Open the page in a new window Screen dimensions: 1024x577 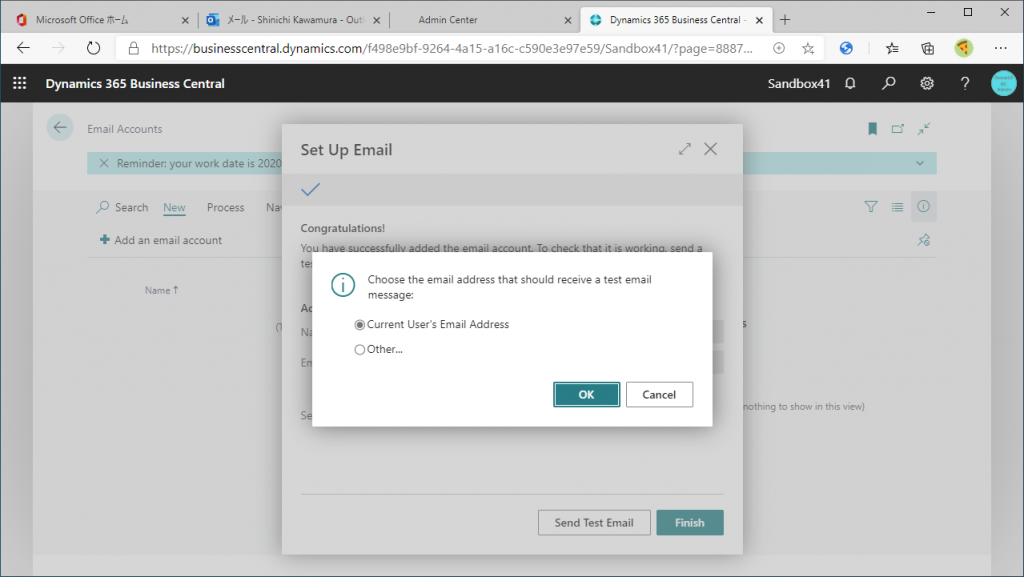click(x=898, y=129)
